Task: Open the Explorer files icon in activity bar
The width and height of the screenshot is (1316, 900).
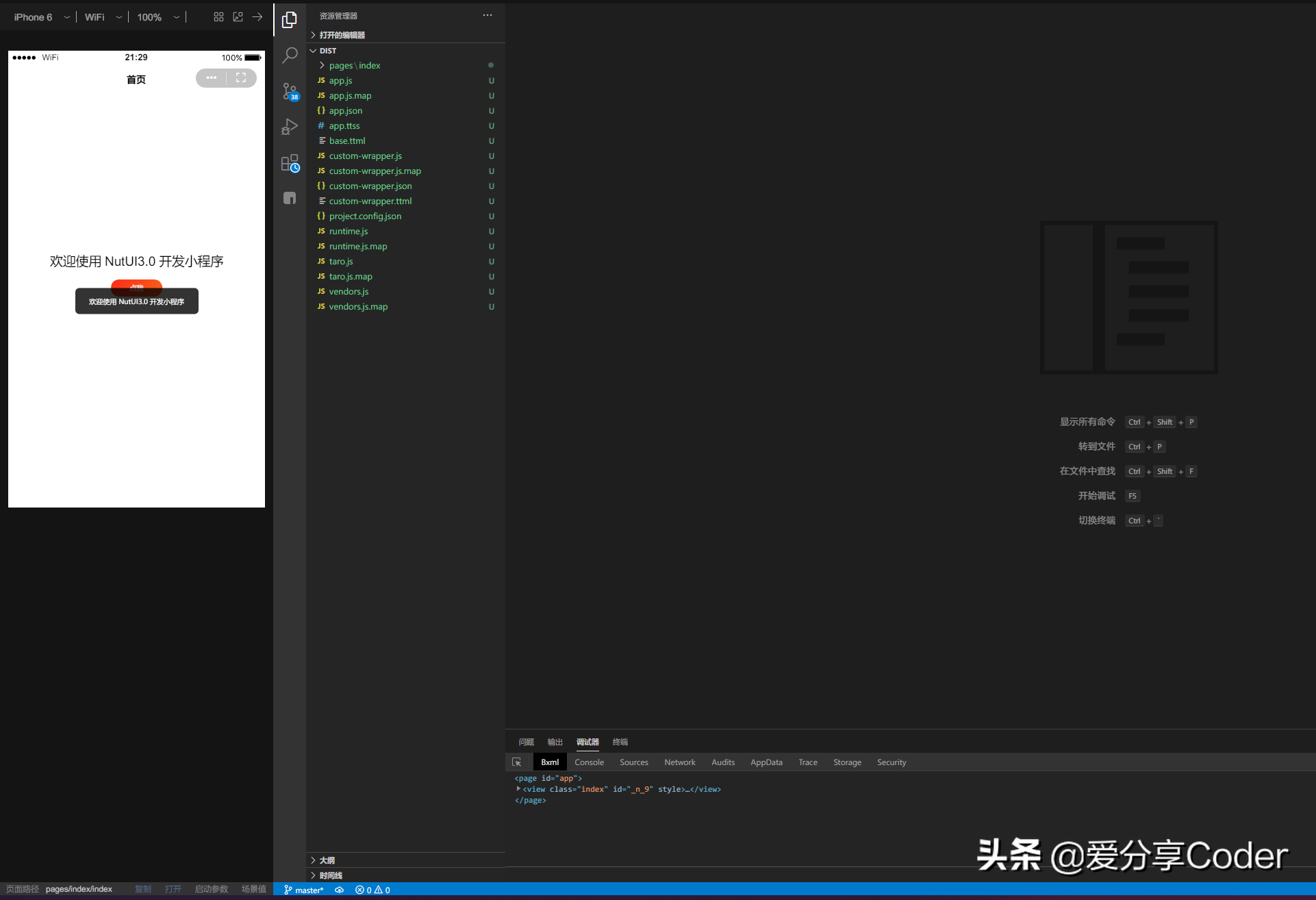Action: coord(290,20)
